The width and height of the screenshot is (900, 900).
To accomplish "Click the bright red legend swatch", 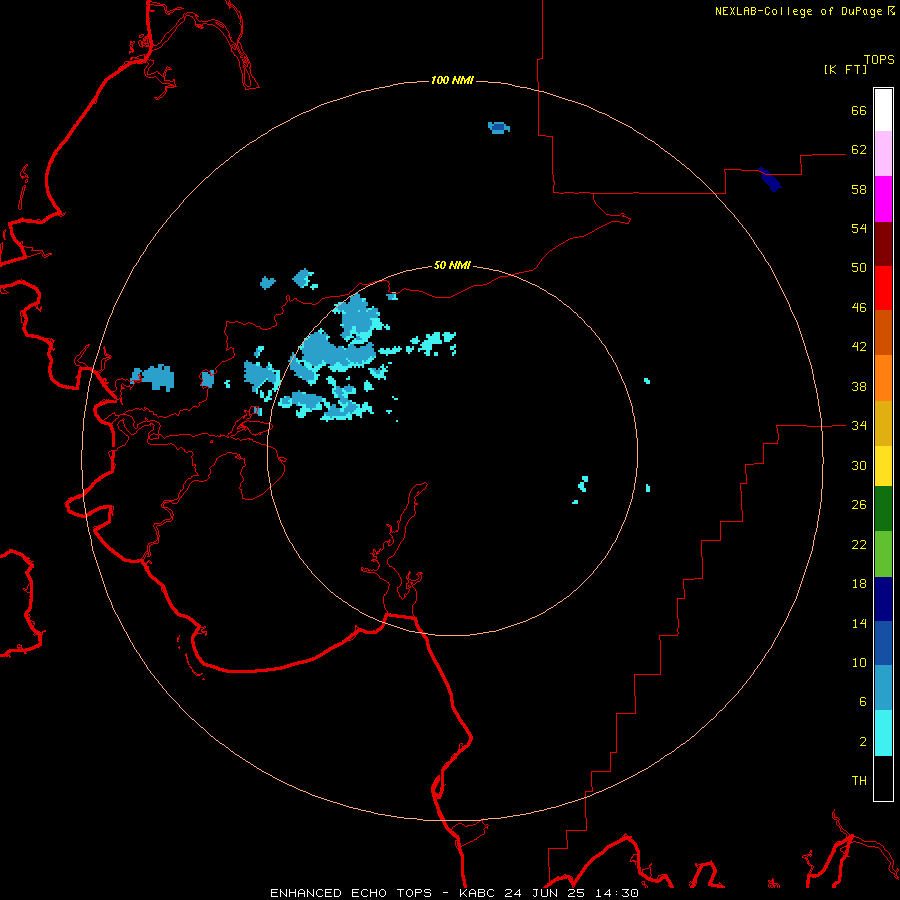I will tap(883, 288).
